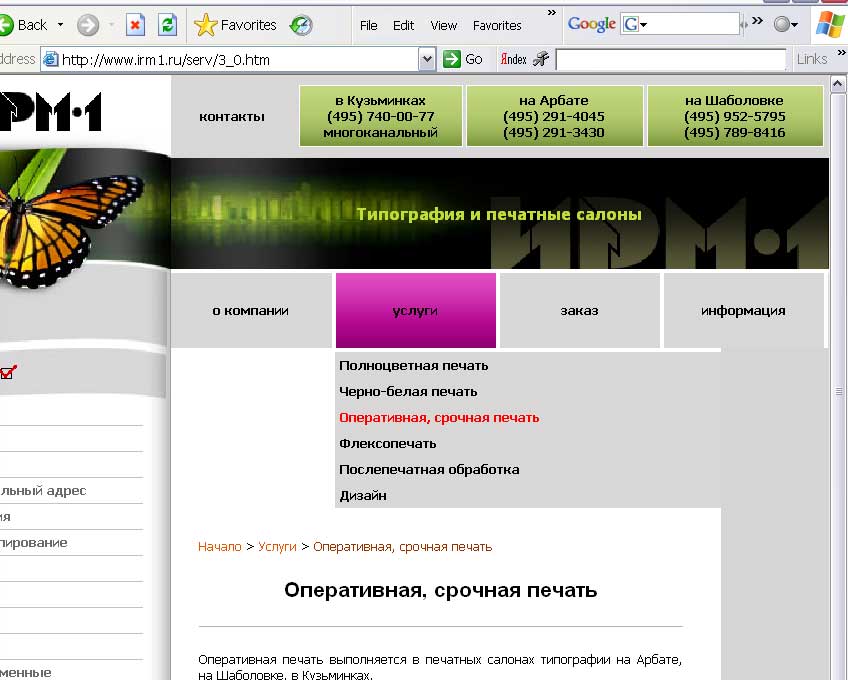
Task: Open Favorites star button
Action: (x=236, y=25)
